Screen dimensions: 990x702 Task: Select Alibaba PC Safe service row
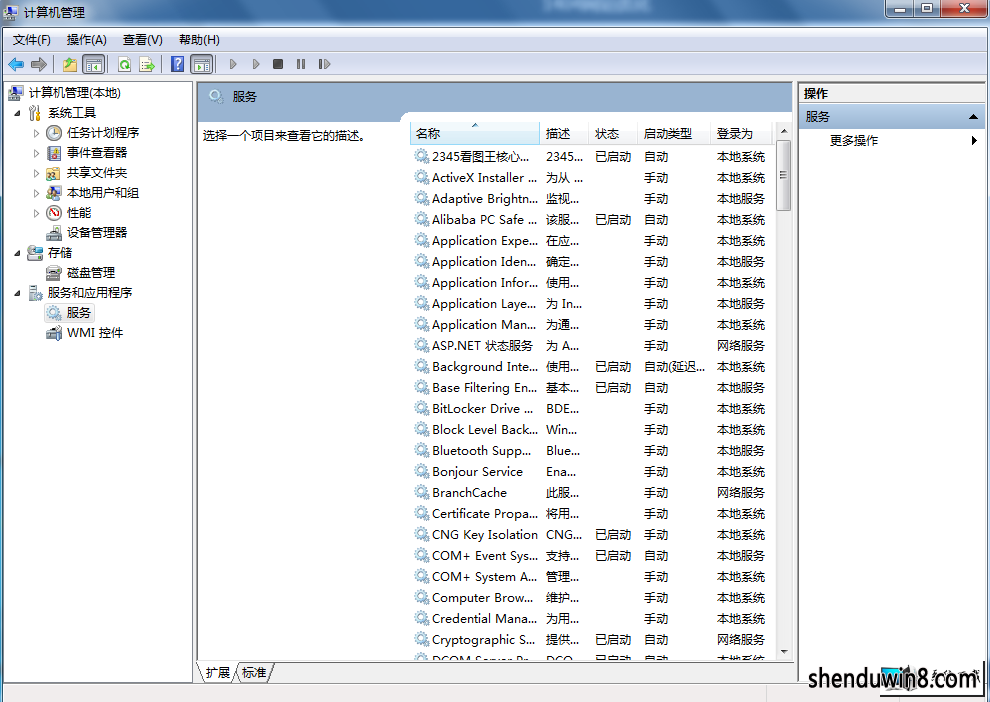[592, 220]
